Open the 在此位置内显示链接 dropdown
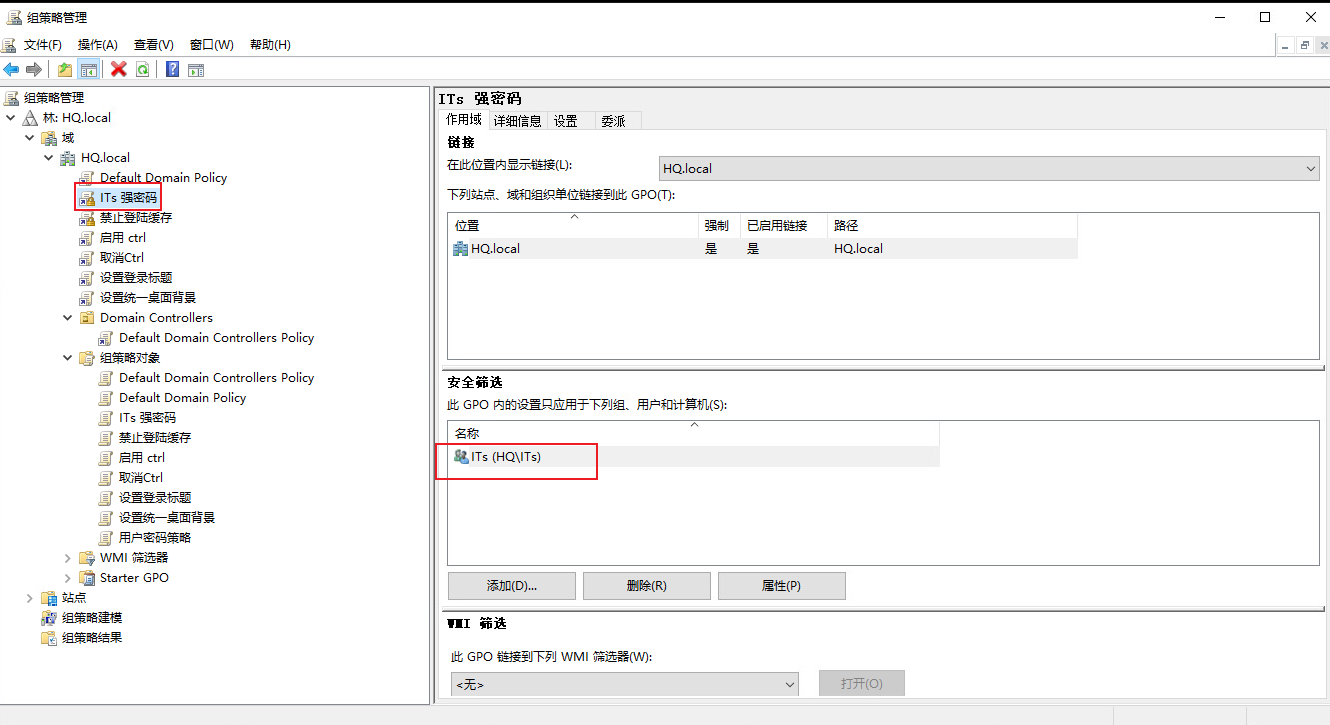The image size is (1330, 725). click(x=989, y=169)
